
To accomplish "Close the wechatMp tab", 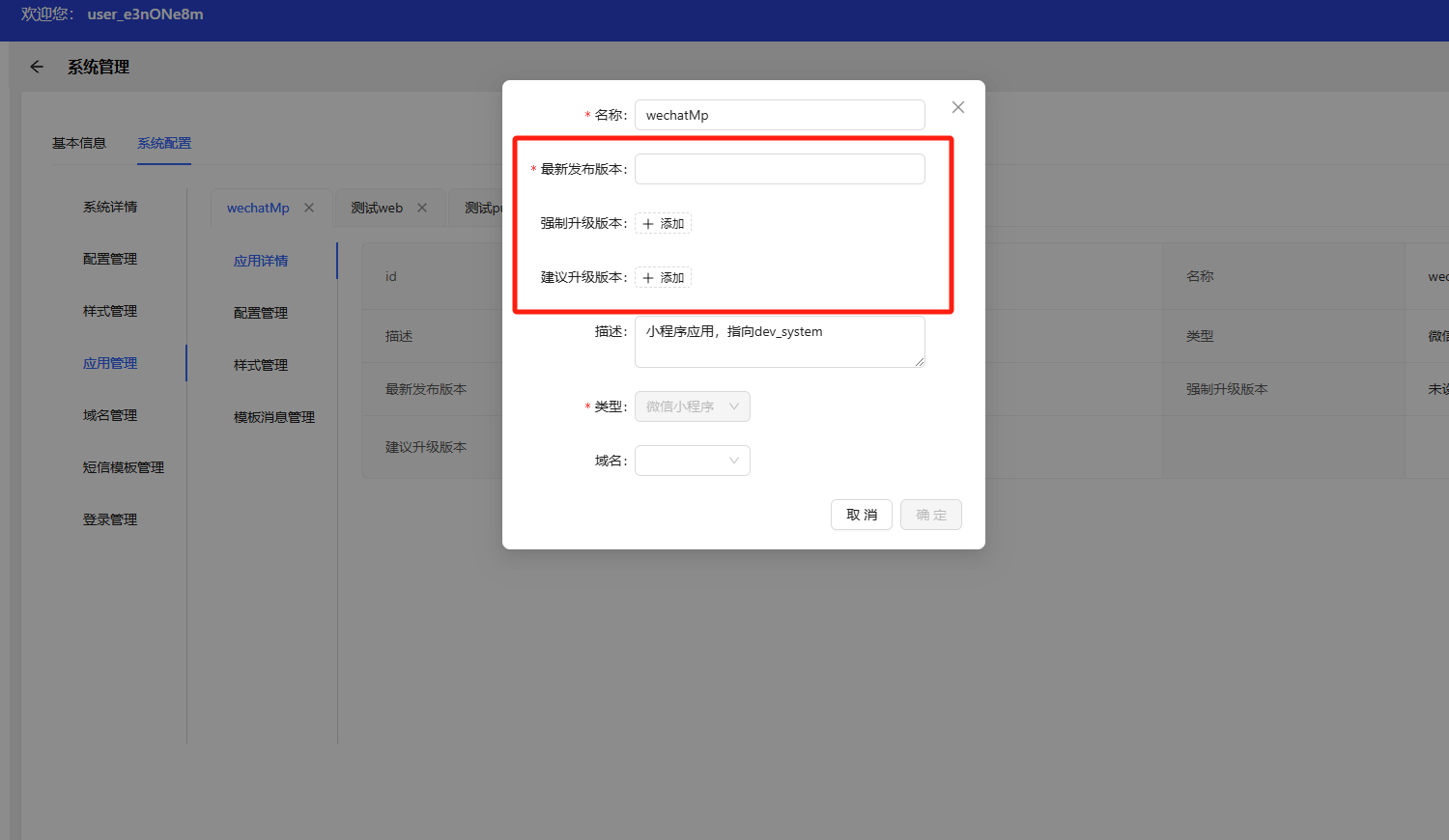I will point(309,208).
